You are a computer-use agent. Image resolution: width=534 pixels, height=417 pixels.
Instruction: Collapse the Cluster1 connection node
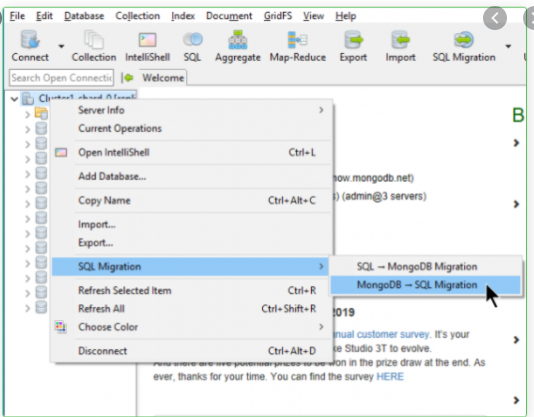point(14,99)
